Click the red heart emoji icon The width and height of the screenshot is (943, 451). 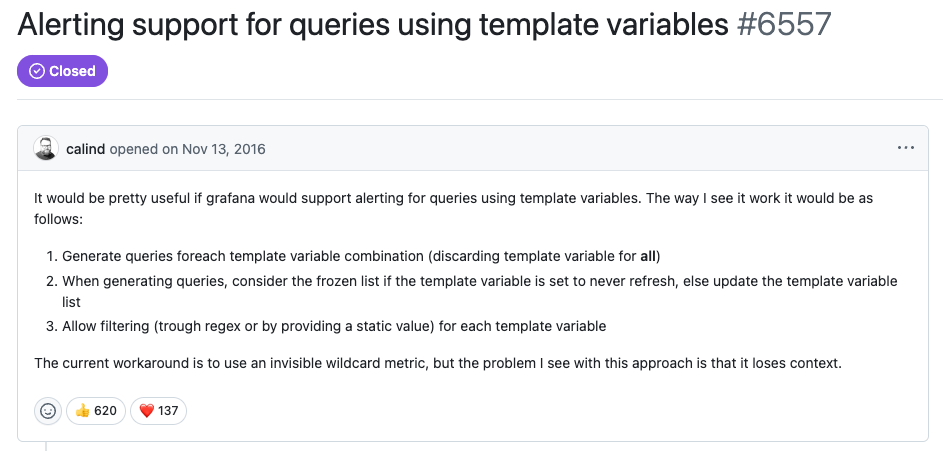click(147, 411)
